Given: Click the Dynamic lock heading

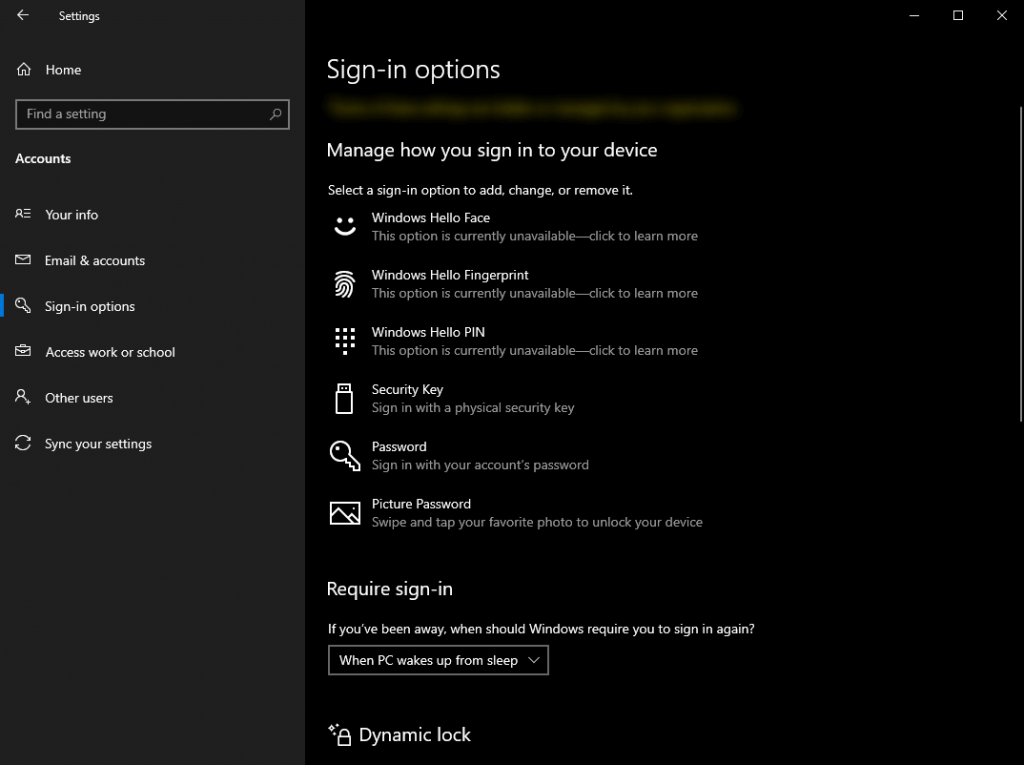Looking at the screenshot, I should point(415,734).
